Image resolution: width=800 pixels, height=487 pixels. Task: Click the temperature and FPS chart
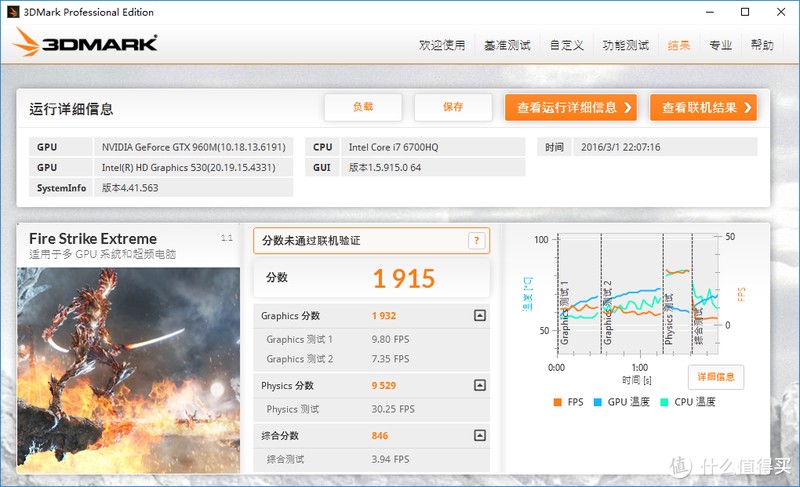[x=638, y=295]
